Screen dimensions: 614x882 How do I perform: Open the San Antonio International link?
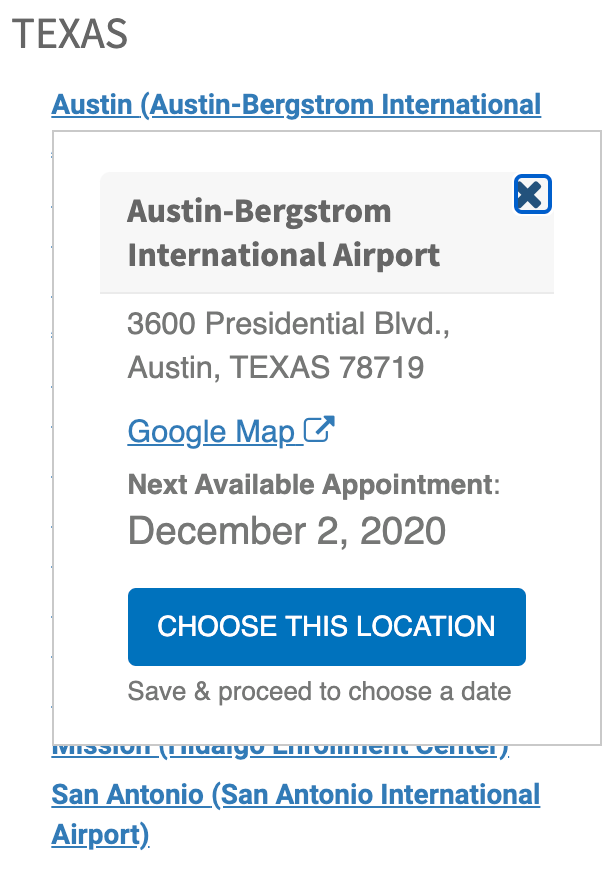(x=296, y=795)
